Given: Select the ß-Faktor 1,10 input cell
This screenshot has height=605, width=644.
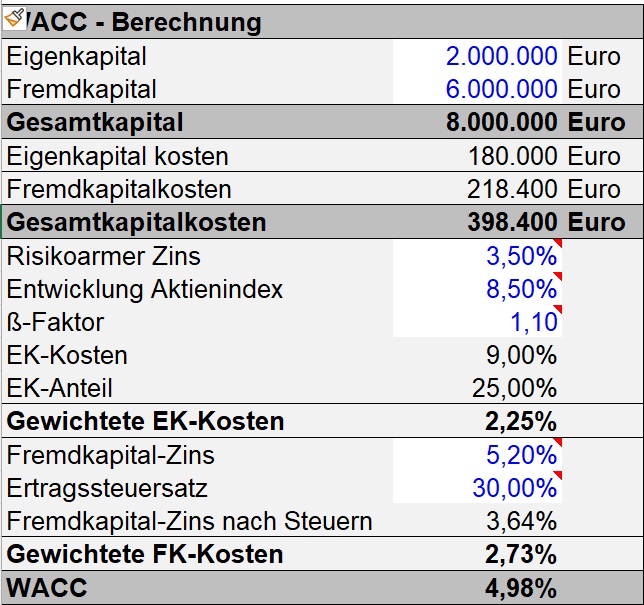Looking at the screenshot, I should click(x=477, y=322).
